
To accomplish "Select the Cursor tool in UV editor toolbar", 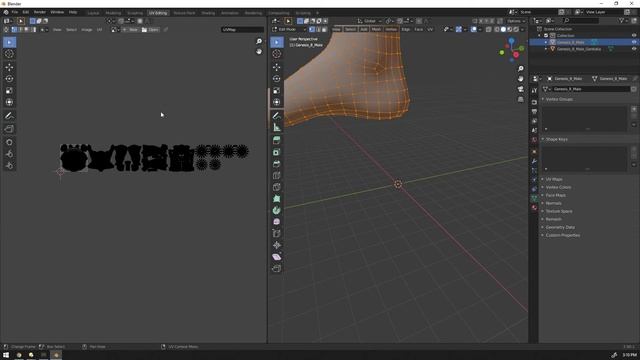I will coord(9,53).
